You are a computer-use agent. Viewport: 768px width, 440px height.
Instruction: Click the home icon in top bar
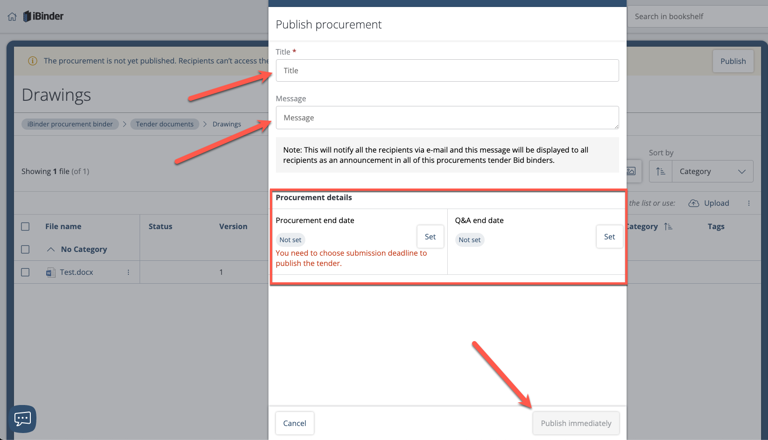(x=12, y=16)
